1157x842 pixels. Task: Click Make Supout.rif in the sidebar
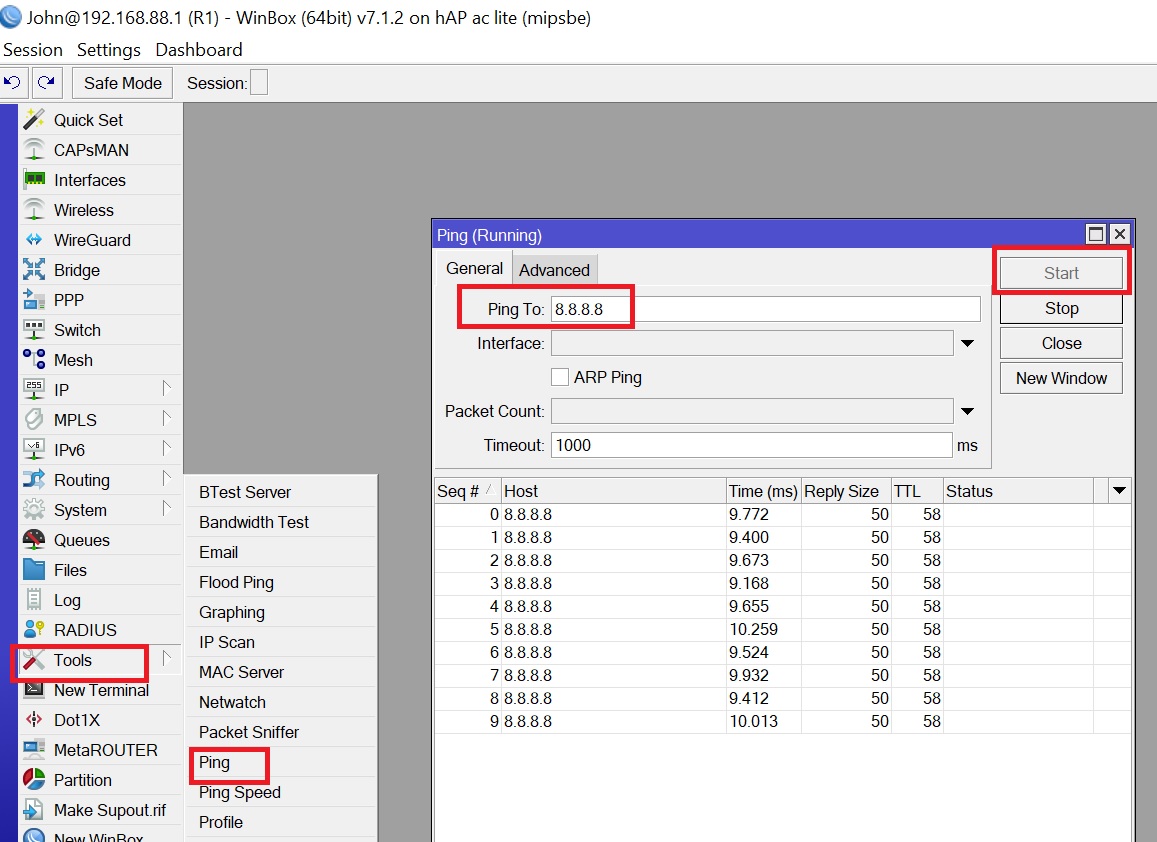click(100, 810)
